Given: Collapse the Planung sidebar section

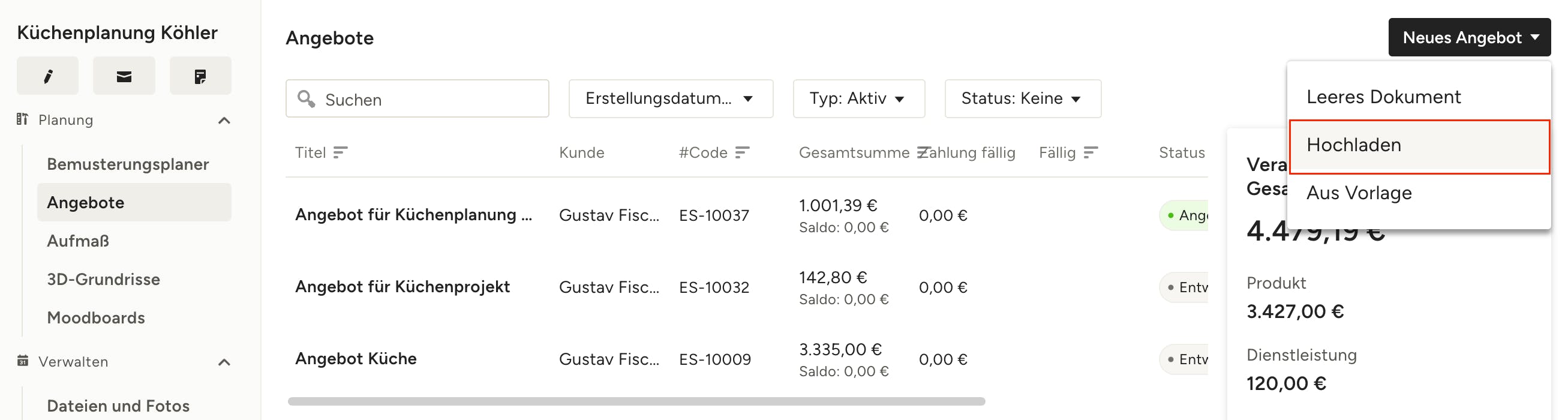Looking at the screenshot, I should click(x=224, y=121).
